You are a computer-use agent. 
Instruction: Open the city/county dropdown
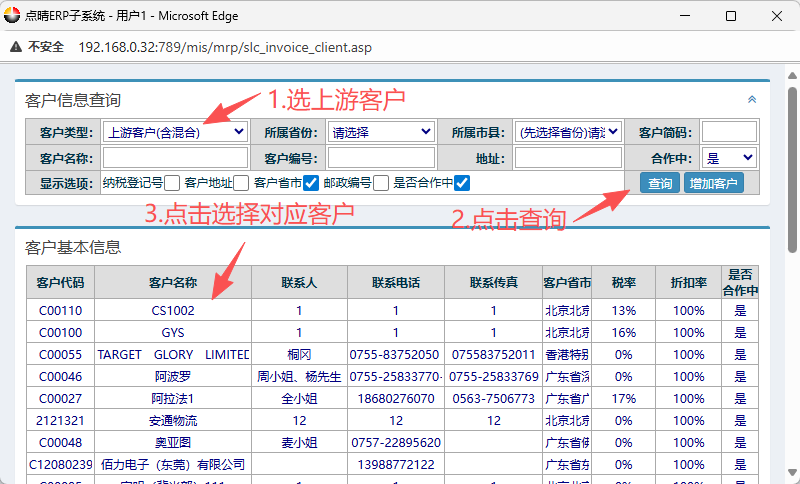pos(568,132)
